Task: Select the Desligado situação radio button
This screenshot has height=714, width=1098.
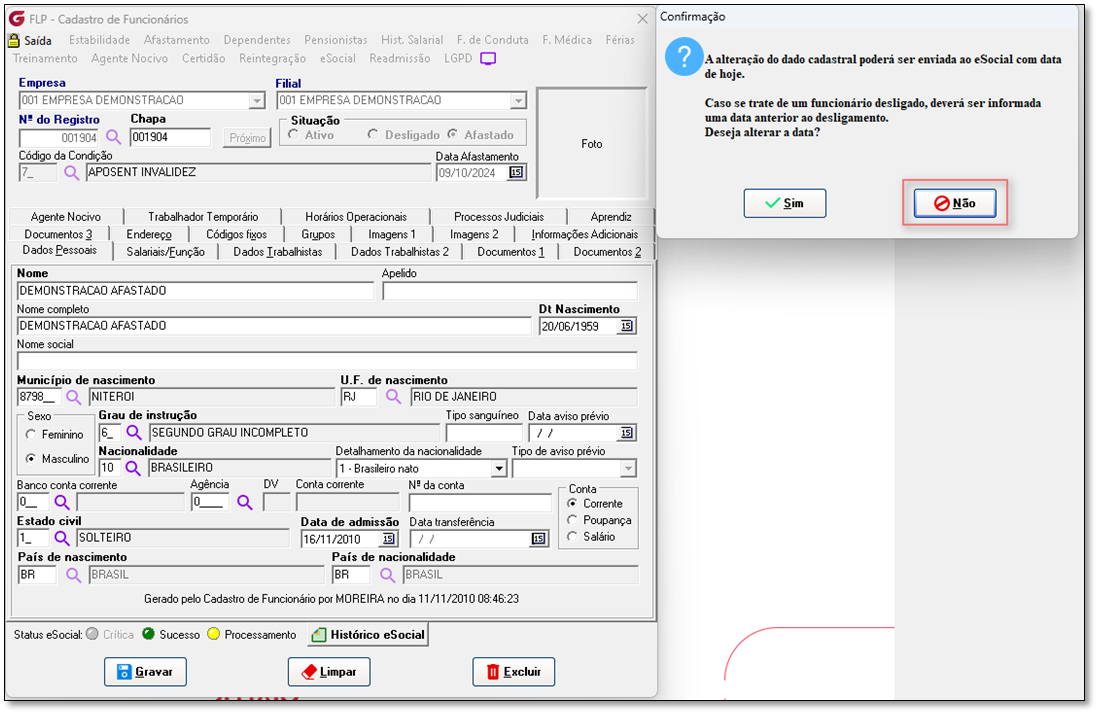Action: (373, 134)
